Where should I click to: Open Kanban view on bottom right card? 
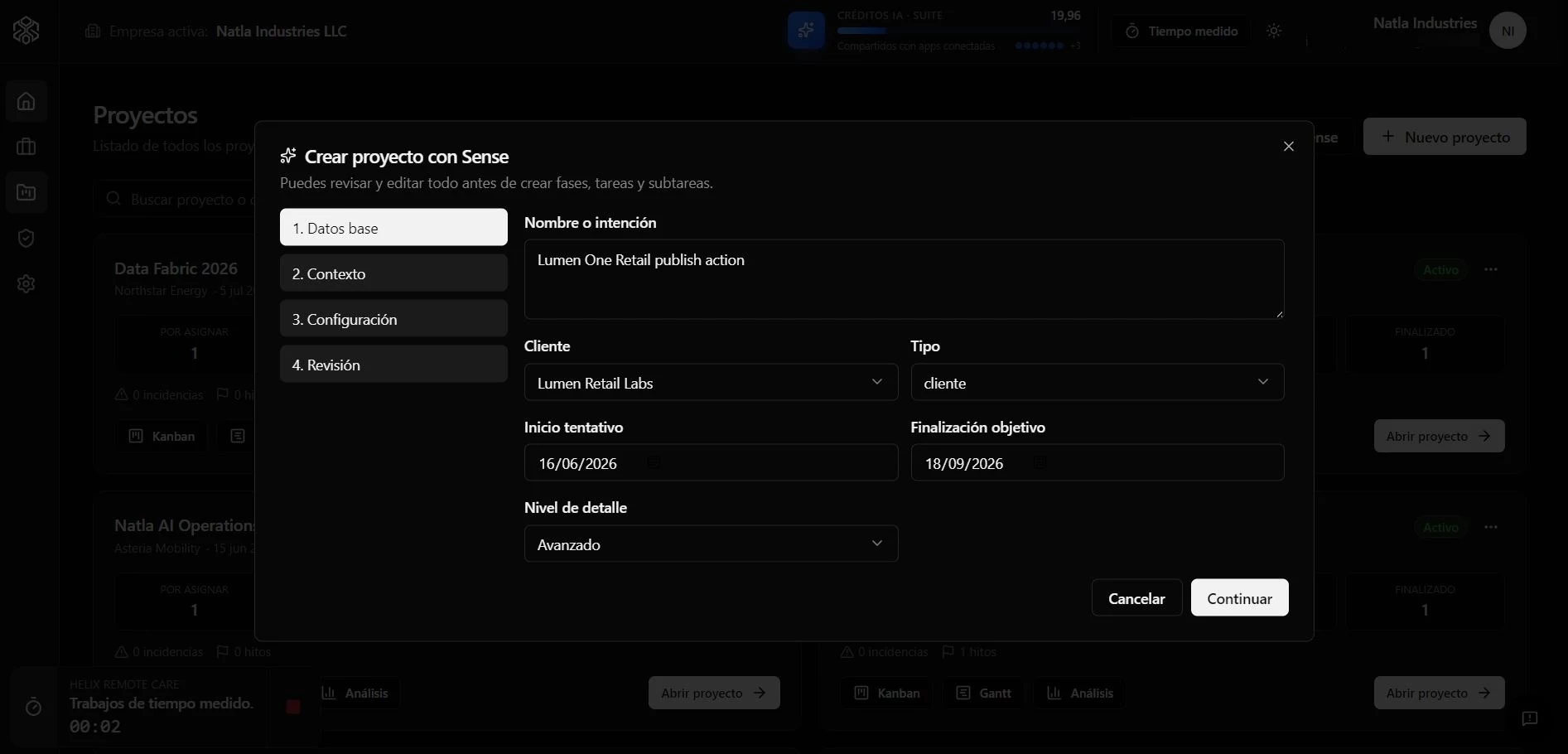click(886, 693)
